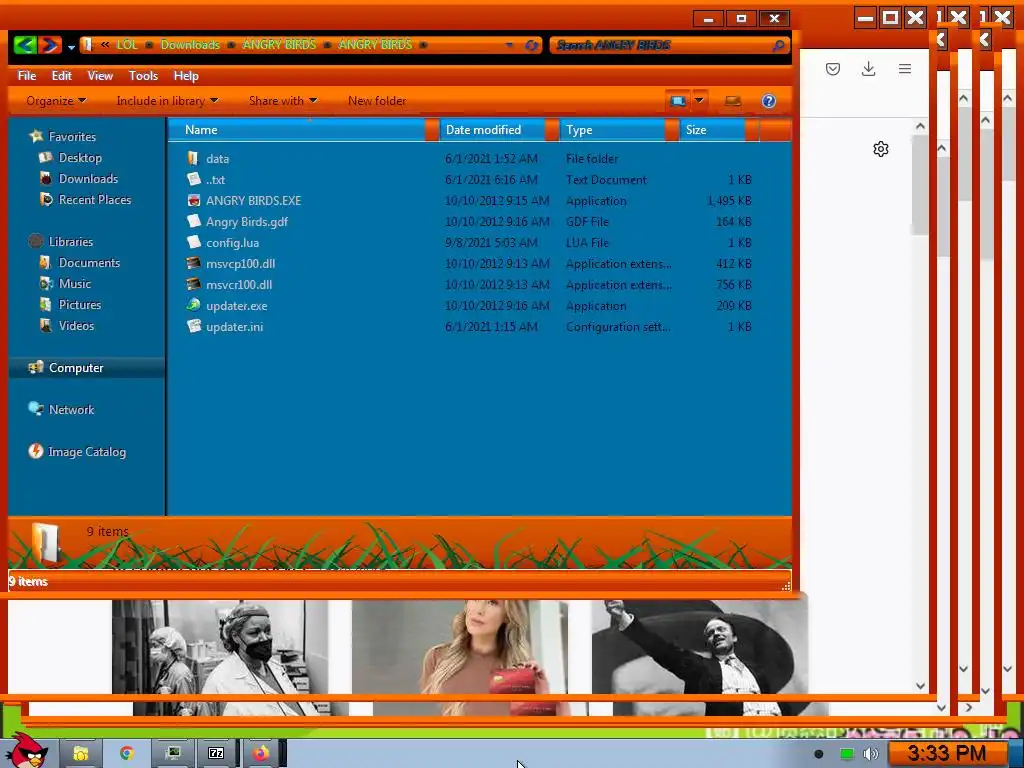Open the recent locations dropdown arrow
Image resolution: width=1024 pixels, height=768 pixels.
pos(71,47)
